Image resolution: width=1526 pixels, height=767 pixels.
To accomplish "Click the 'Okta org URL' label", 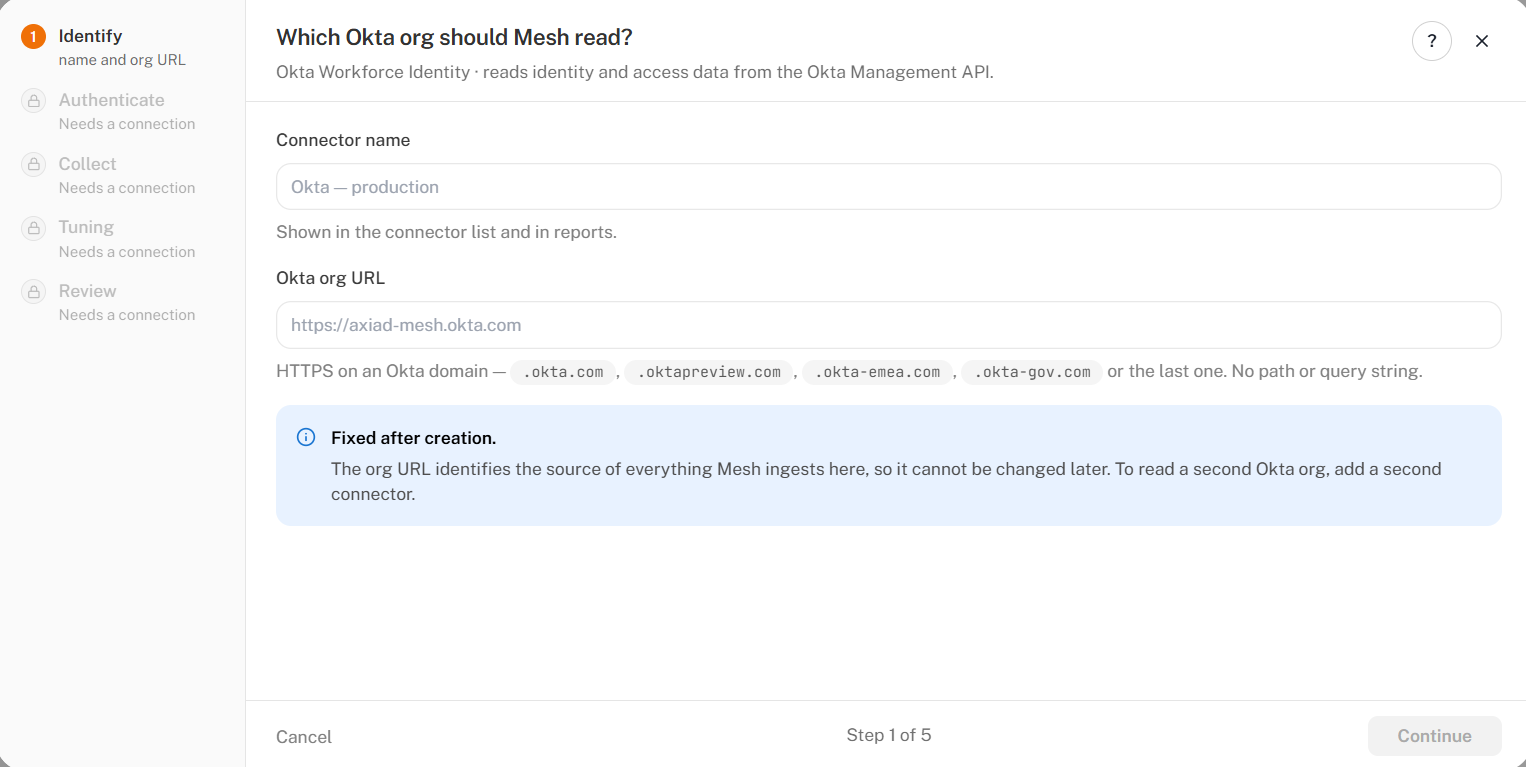I will 330,278.
